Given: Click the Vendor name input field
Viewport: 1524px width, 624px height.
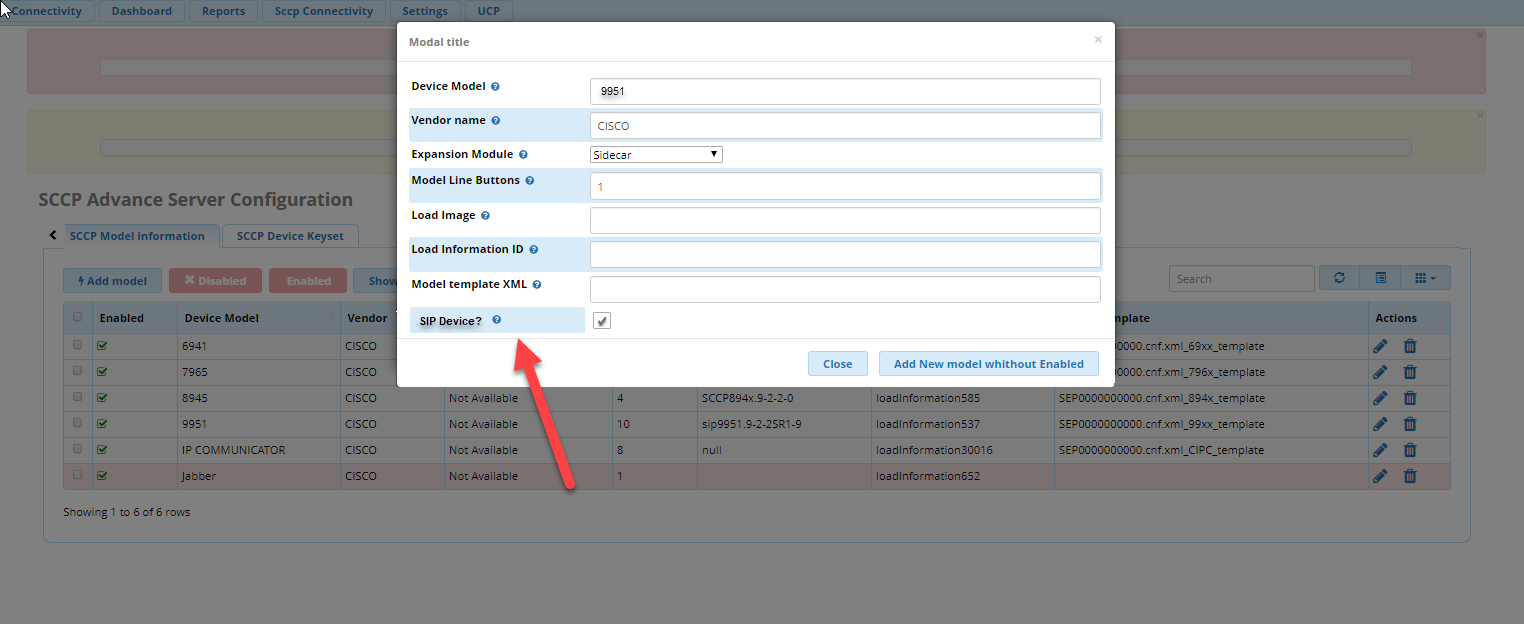Looking at the screenshot, I should point(845,126).
